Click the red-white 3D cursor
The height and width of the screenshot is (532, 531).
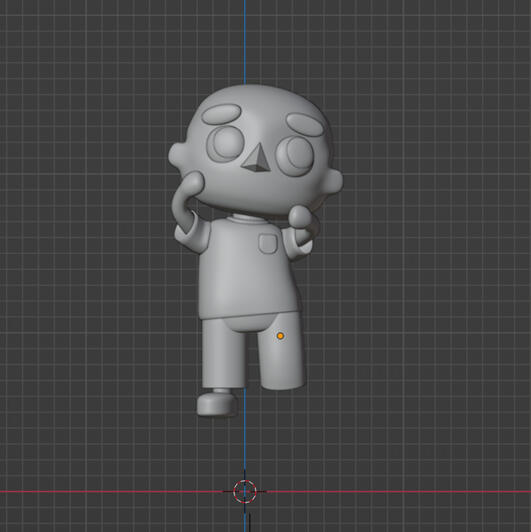tap(245, 491)
